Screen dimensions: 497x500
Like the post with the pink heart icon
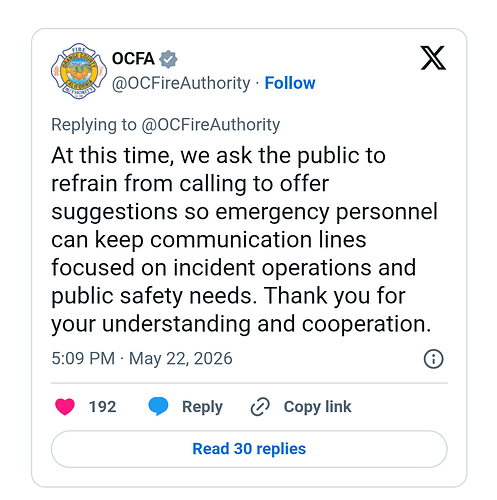(65, 407)
